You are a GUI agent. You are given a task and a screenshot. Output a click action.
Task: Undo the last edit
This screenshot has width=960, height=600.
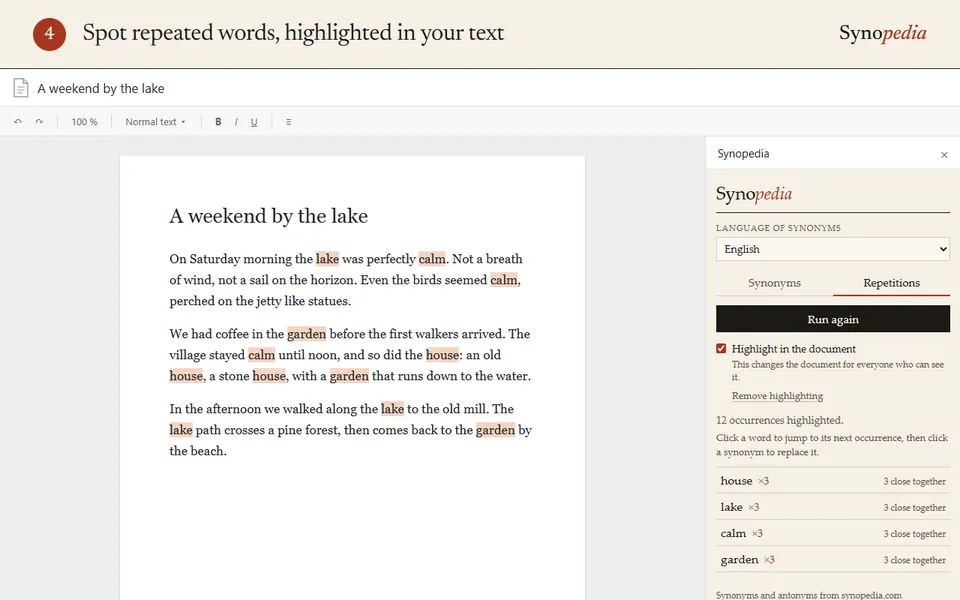point(18,122)
